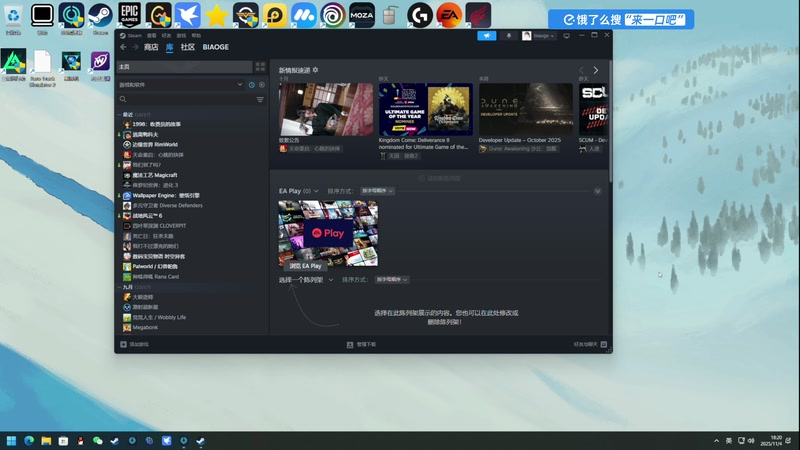Image resolution: width=800 pixels, height=450 pixels.
Task: Select Diverse Defenders in the game list
Action: [x=167, y=206]
